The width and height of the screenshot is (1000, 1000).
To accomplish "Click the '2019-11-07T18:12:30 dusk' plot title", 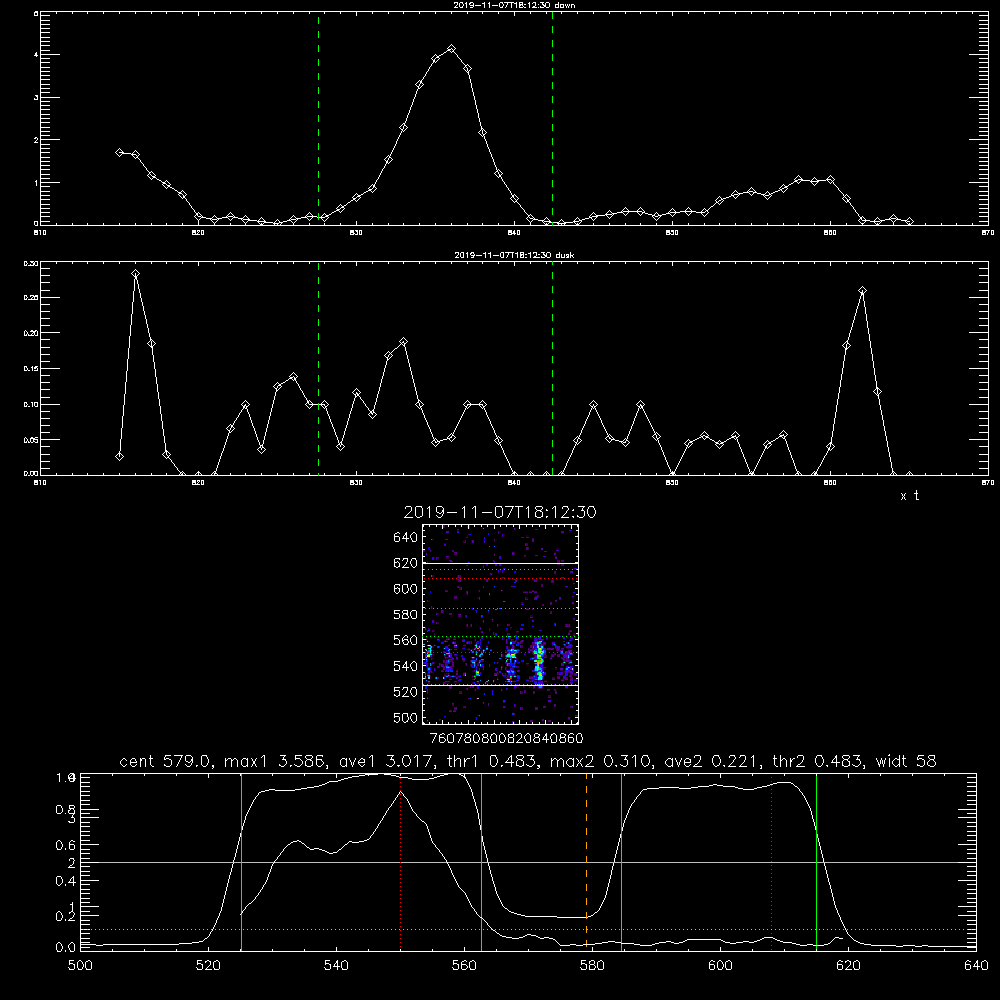I will [x=514, y=255].
